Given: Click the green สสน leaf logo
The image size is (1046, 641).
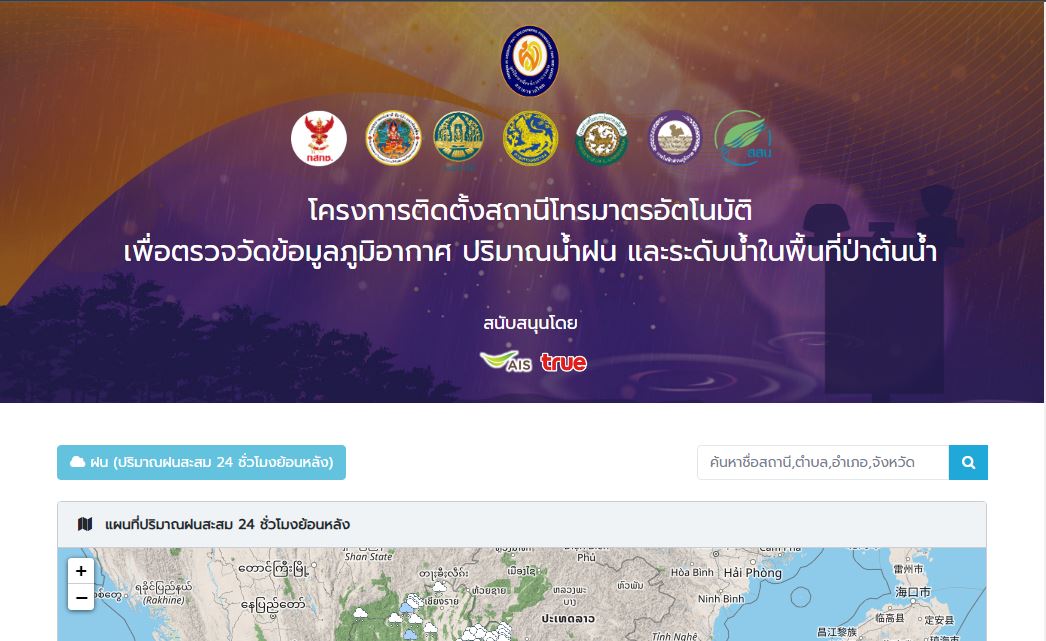Looking at the screenshot, I should (743, 138).
